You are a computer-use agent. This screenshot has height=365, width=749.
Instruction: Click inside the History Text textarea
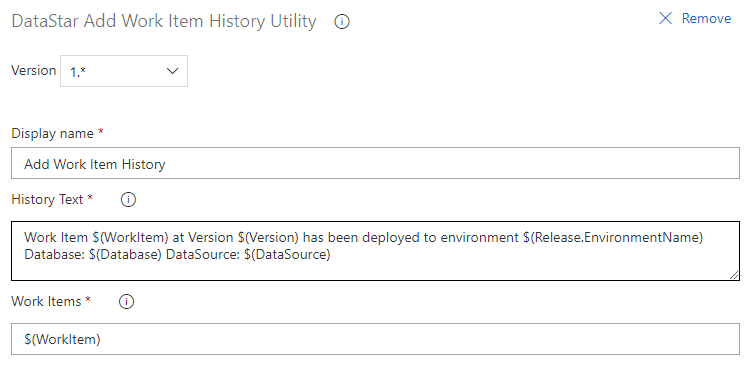pos(375,251)
